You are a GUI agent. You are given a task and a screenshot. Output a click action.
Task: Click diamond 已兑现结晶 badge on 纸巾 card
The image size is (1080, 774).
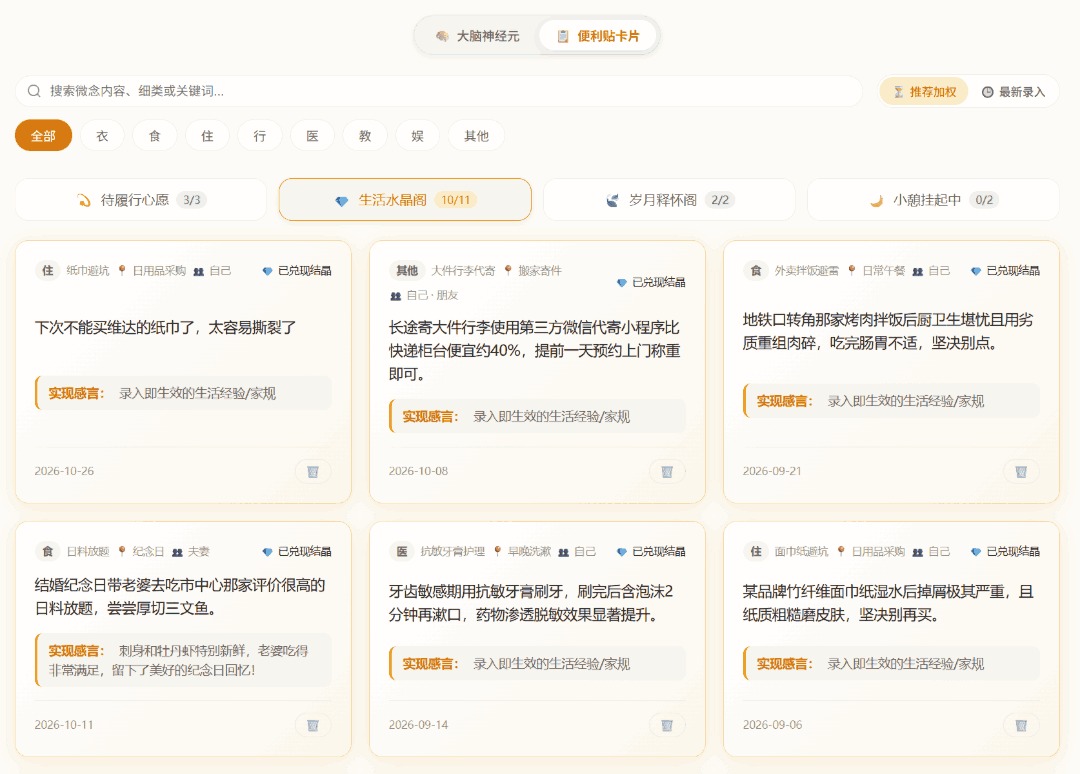tap(297, 271)
